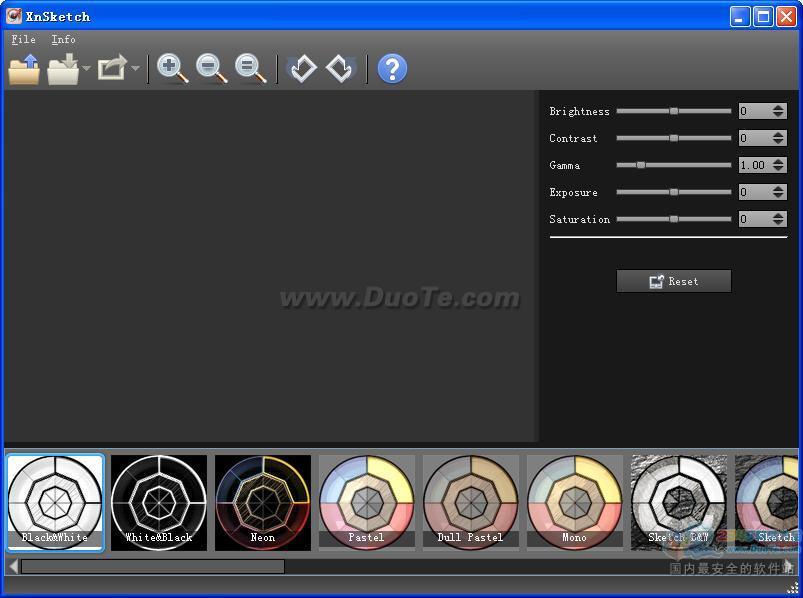The image size is (803, 598).
Task: Click the export share icon
Action: click(x=111, y=69)
